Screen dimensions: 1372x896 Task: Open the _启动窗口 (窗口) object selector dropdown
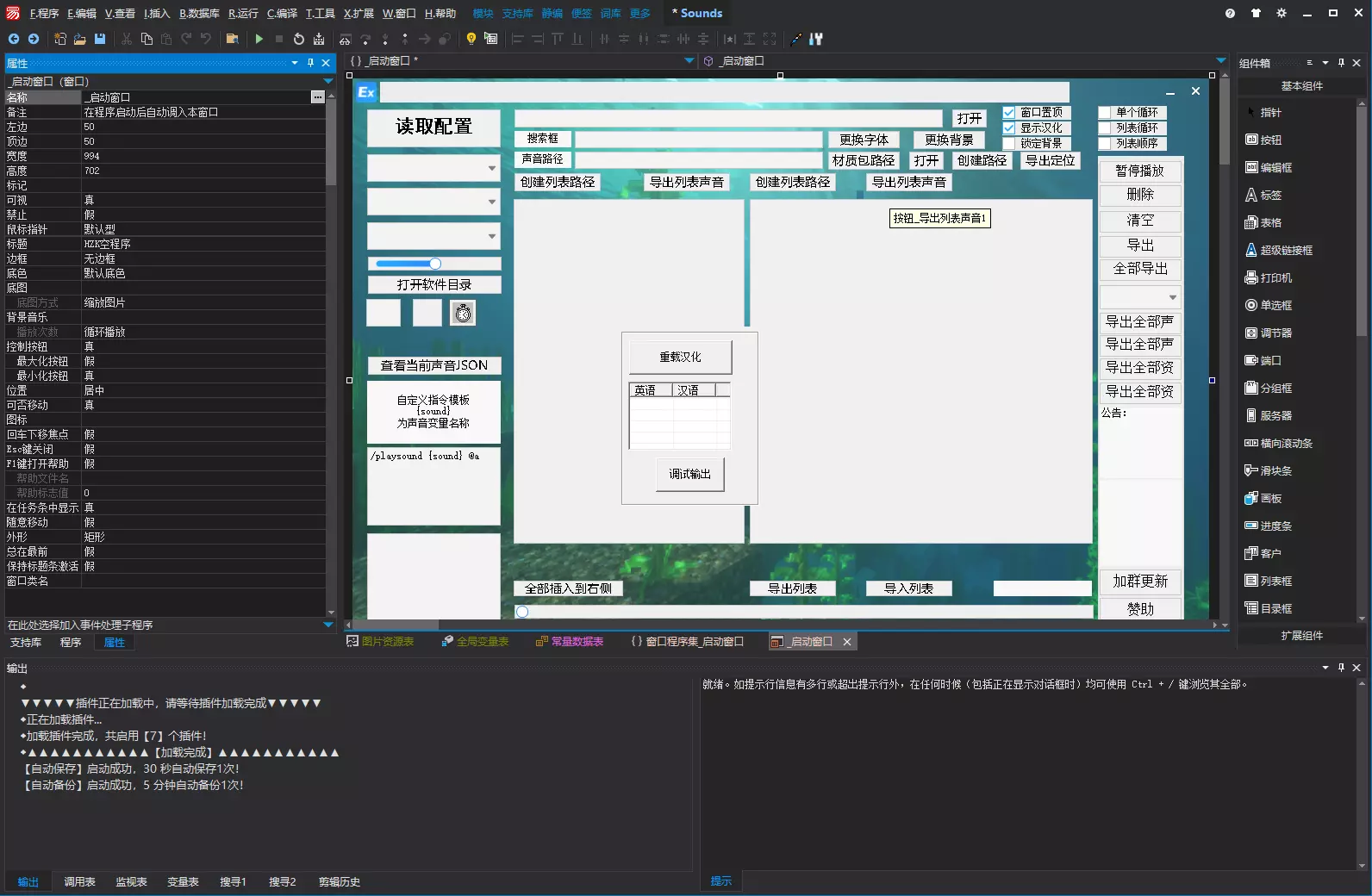click(x=328, y=81)
